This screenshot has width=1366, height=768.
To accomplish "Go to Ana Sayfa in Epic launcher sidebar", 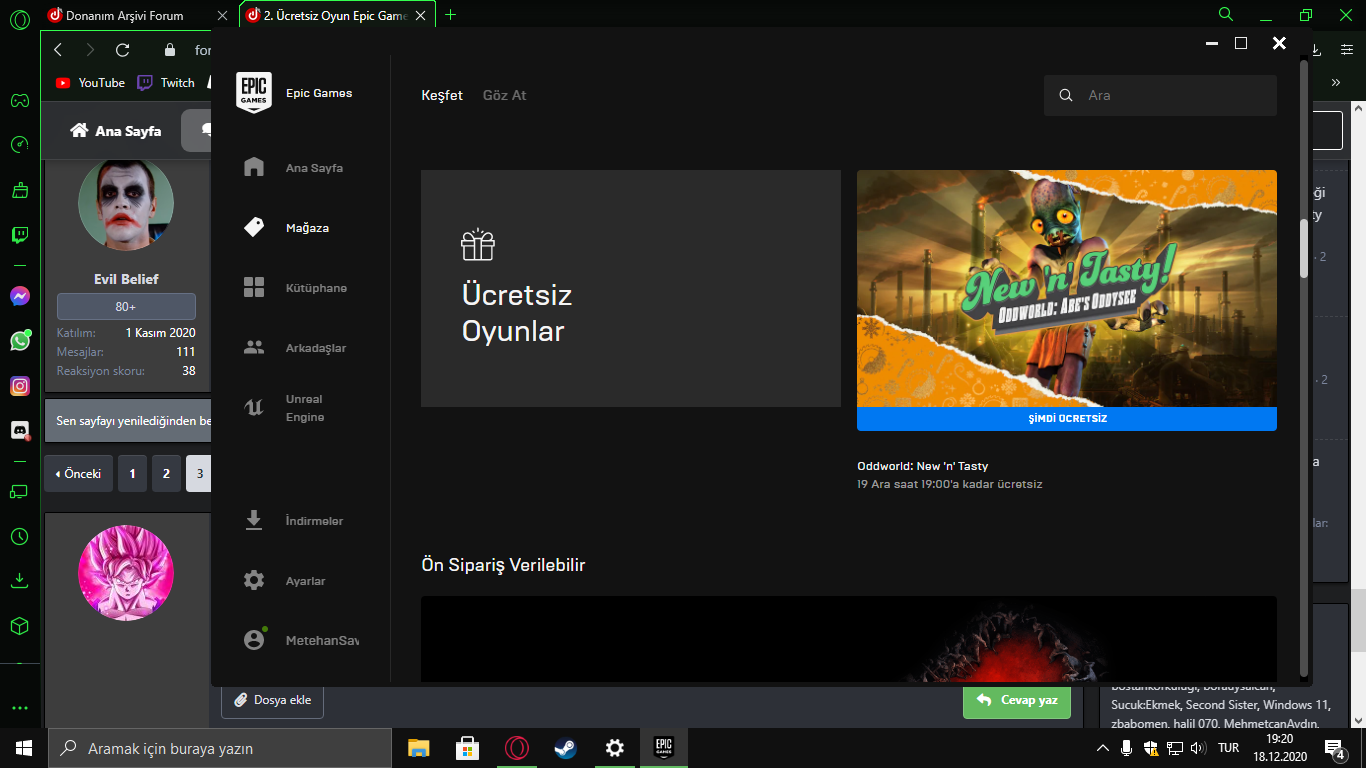I will [293, 167].
